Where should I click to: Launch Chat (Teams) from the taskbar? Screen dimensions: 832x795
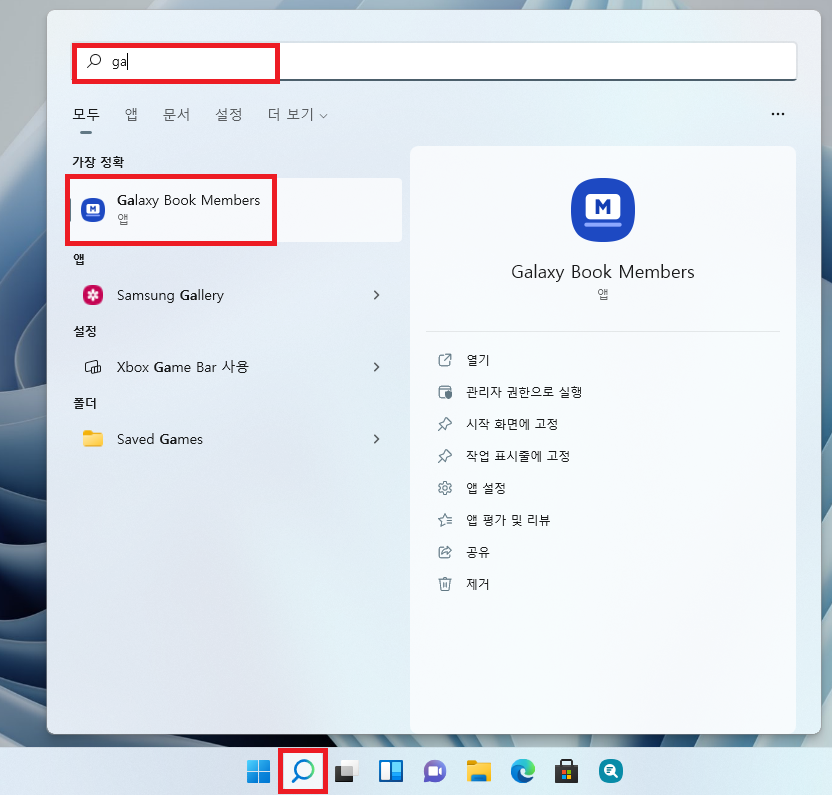pos(435,771)
